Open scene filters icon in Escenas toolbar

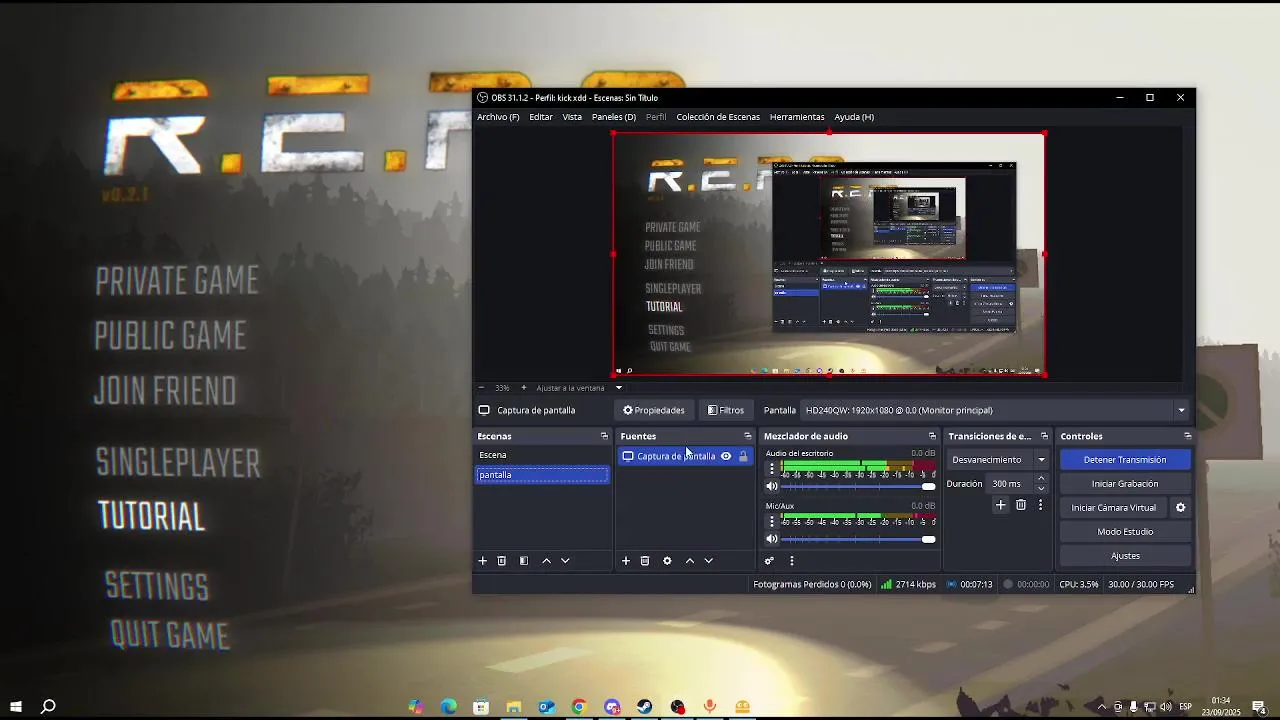point(524,561)
